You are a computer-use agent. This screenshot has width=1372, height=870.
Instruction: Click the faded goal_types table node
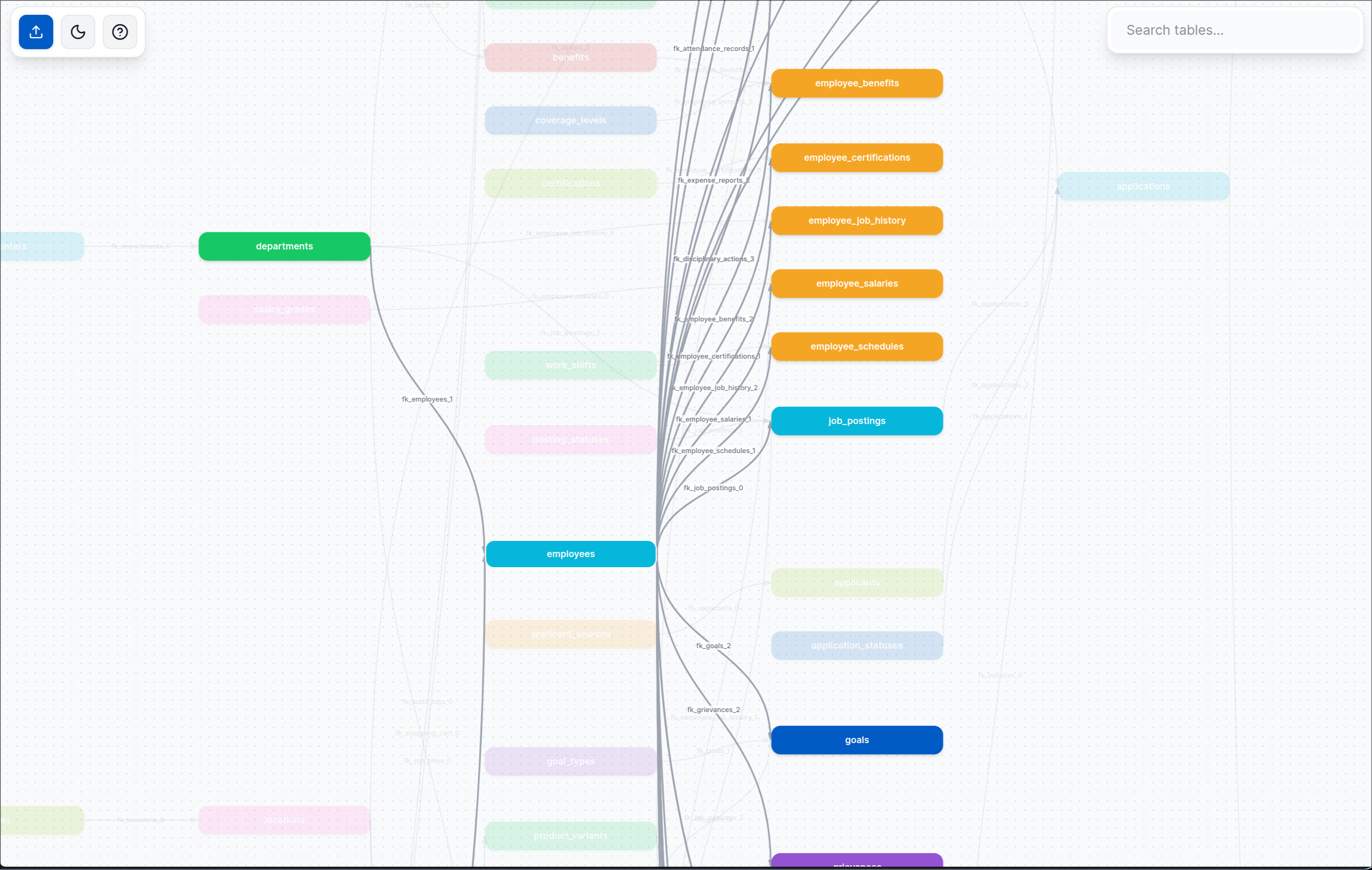(570, 761)
